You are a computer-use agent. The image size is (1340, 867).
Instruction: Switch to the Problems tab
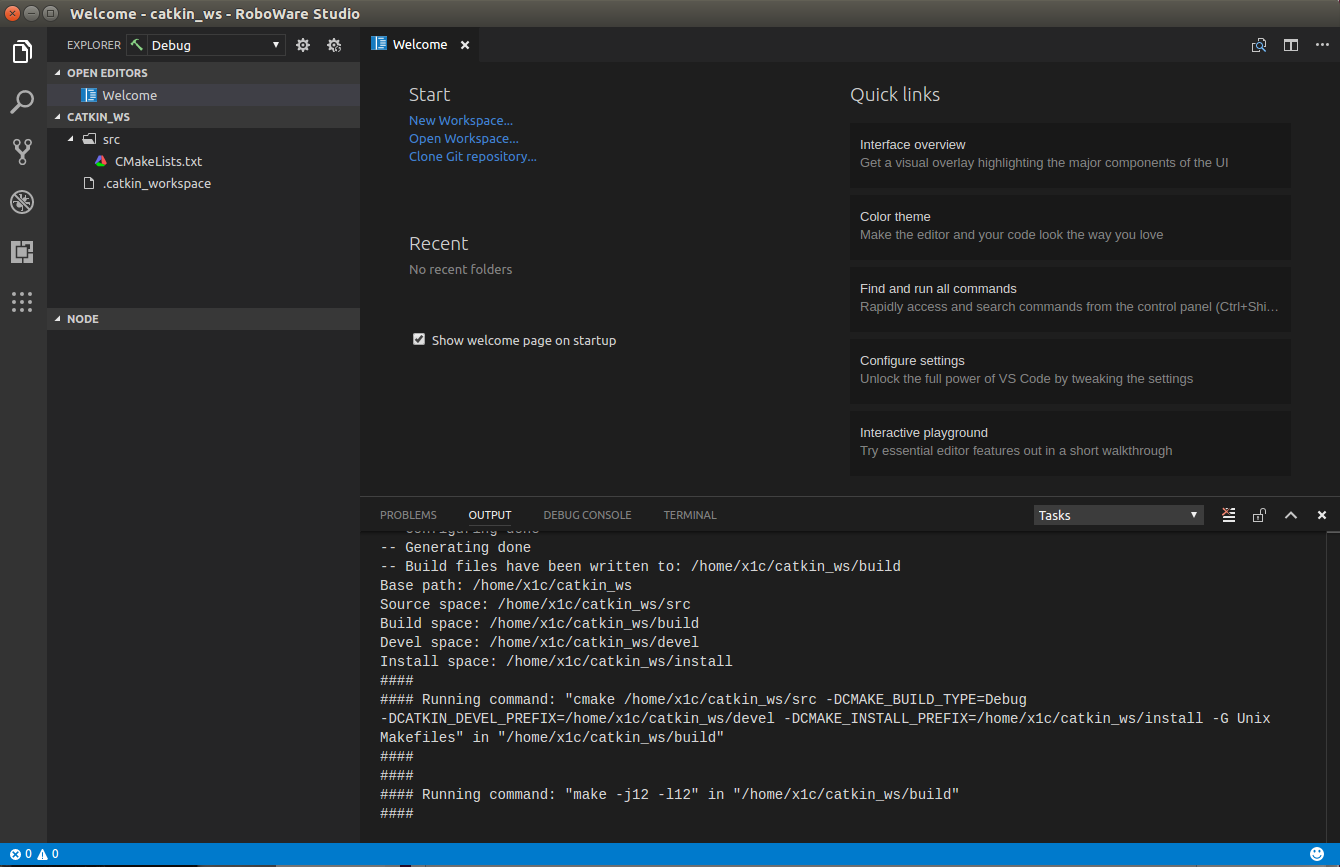(x=408, y=515)
